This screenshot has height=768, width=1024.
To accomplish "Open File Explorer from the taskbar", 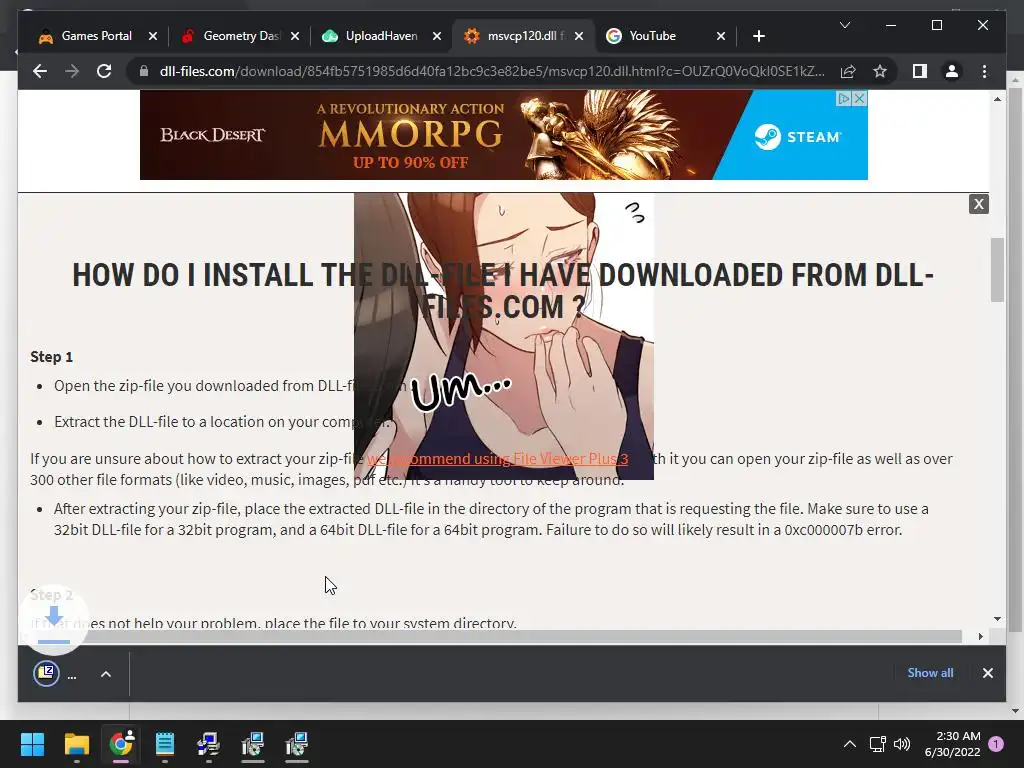I will (76, 744).
